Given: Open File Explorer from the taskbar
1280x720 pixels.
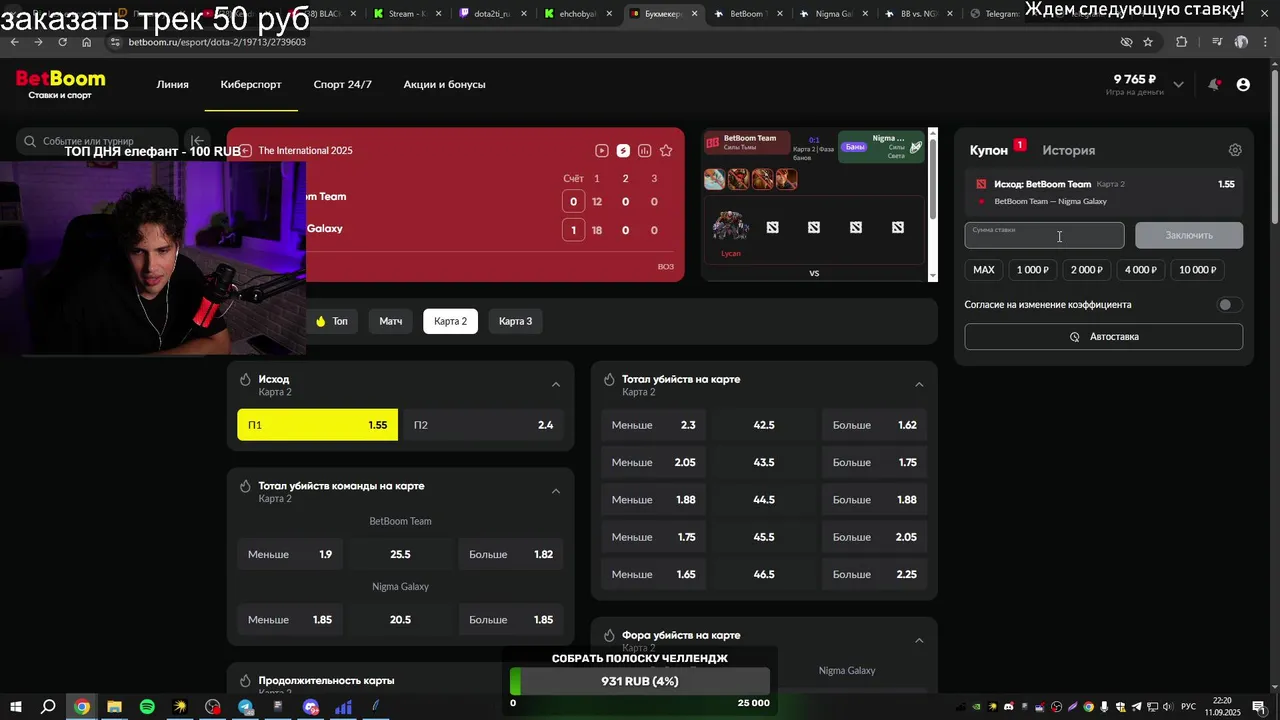Looking at the screenshot, I should [x=114, y=707].
